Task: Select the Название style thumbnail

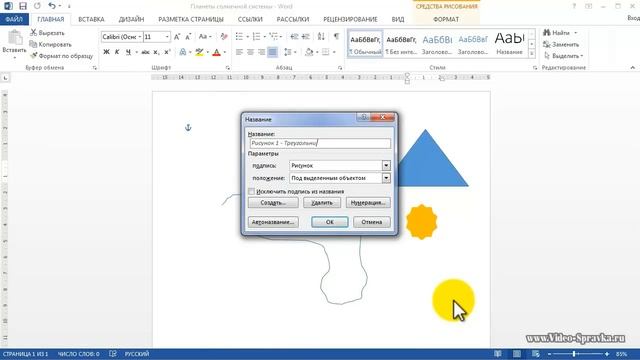Action: tap(509, 44)
